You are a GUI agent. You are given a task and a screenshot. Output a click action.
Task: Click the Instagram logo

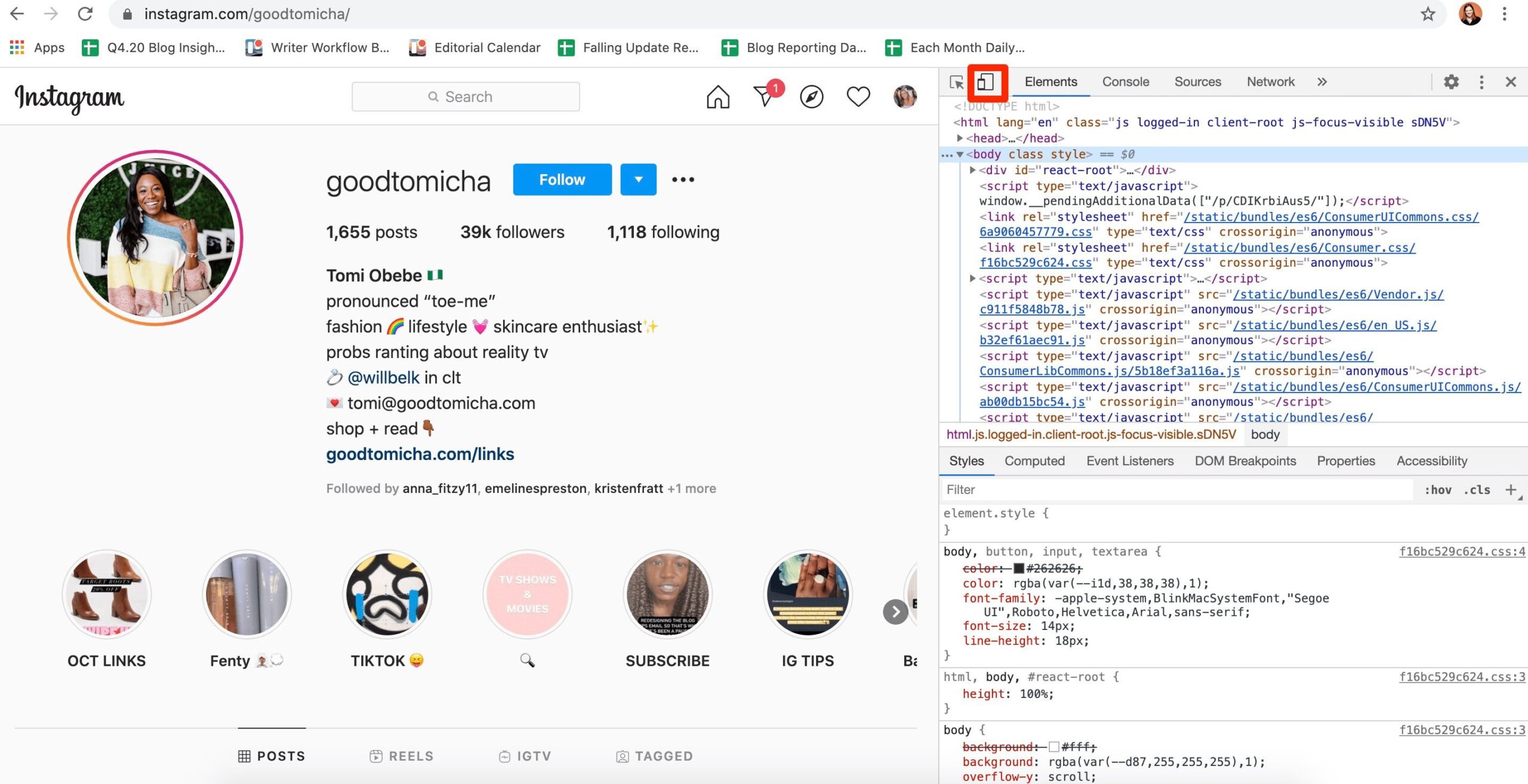point(69,98)
